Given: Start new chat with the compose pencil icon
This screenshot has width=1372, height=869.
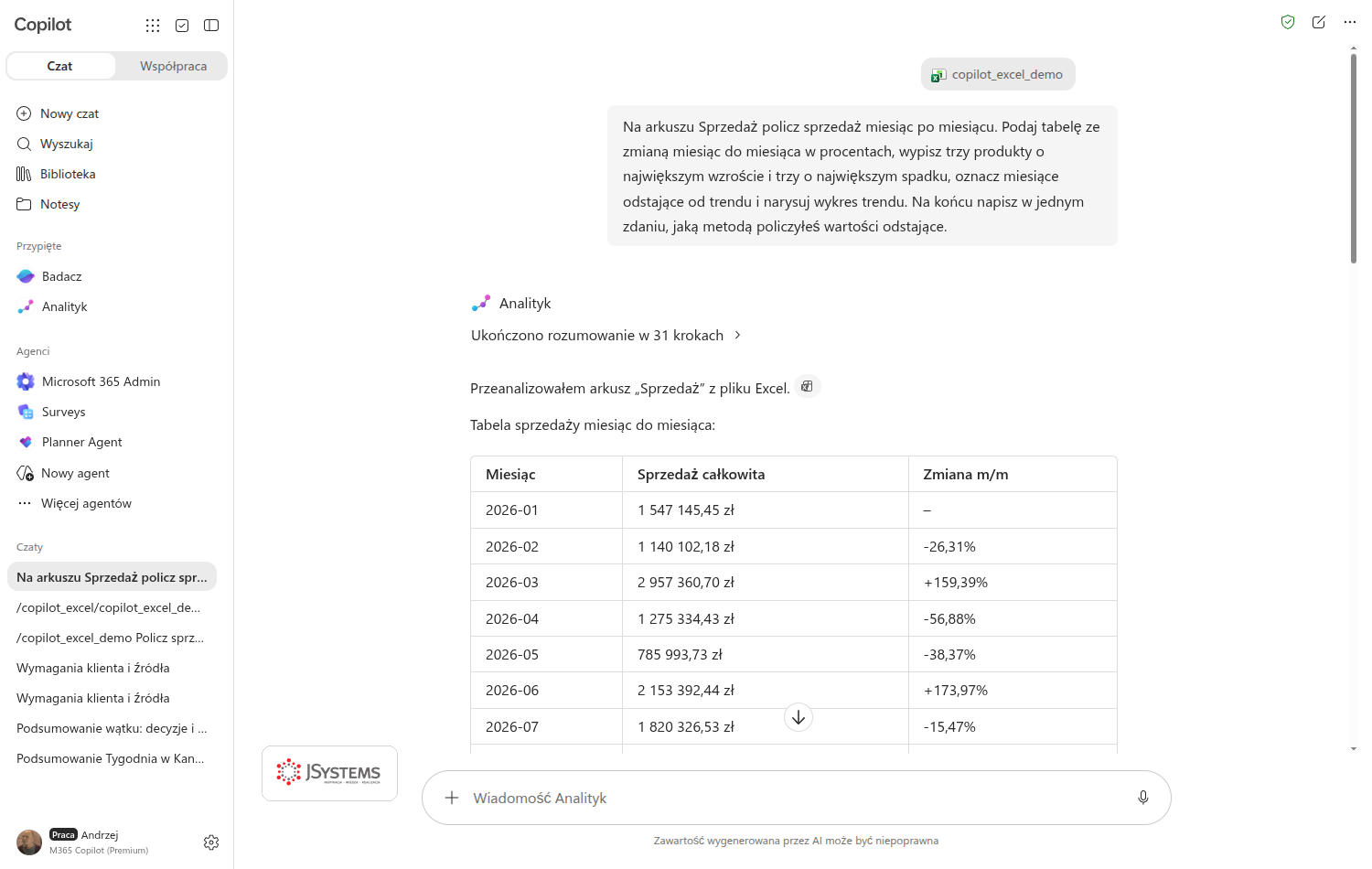Looking at the screenshot, I should coord(1318,22).
